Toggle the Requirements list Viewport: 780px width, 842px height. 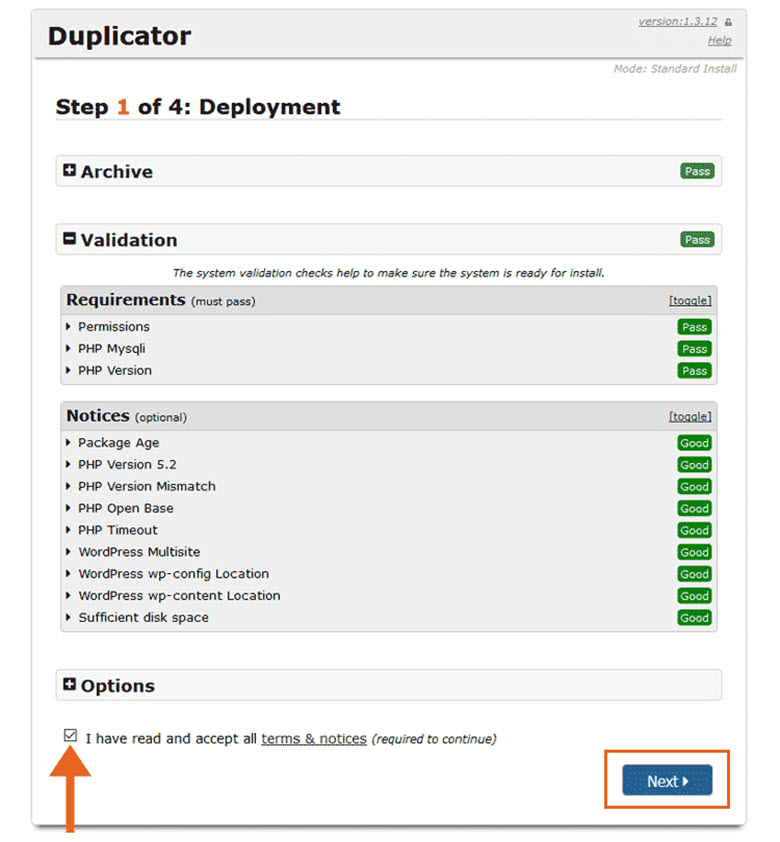690,301
